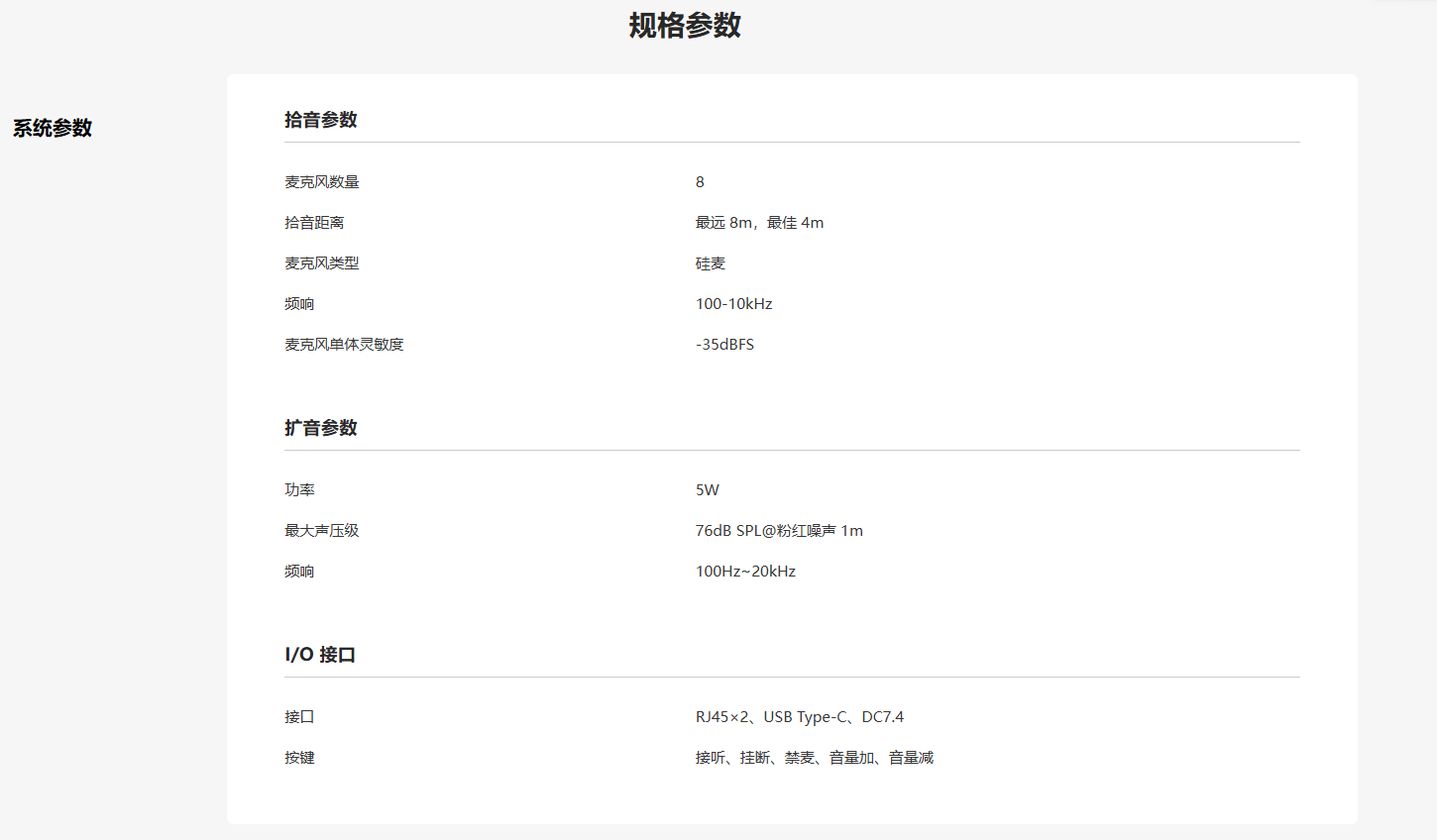The height and width of the screenshot is (840, 1437).
Task: Click the I/O 接口 section heading
Action: pos(319,655)
